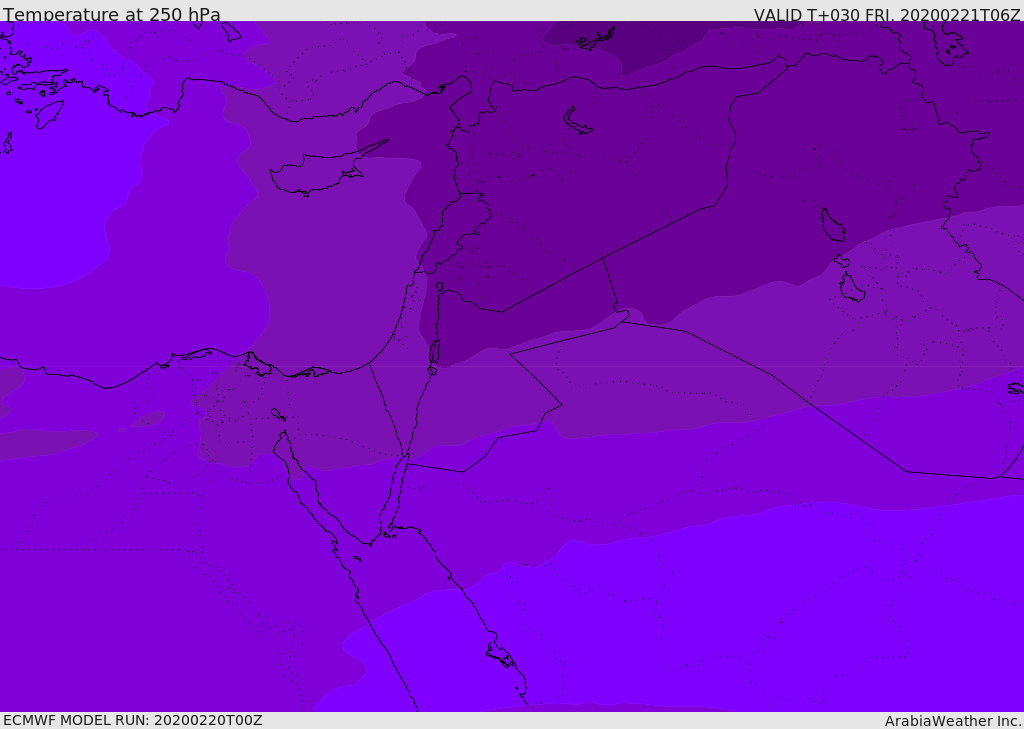Click the Greek island near top-left corner
The image size is (1024, 729).
pos(49,114)
